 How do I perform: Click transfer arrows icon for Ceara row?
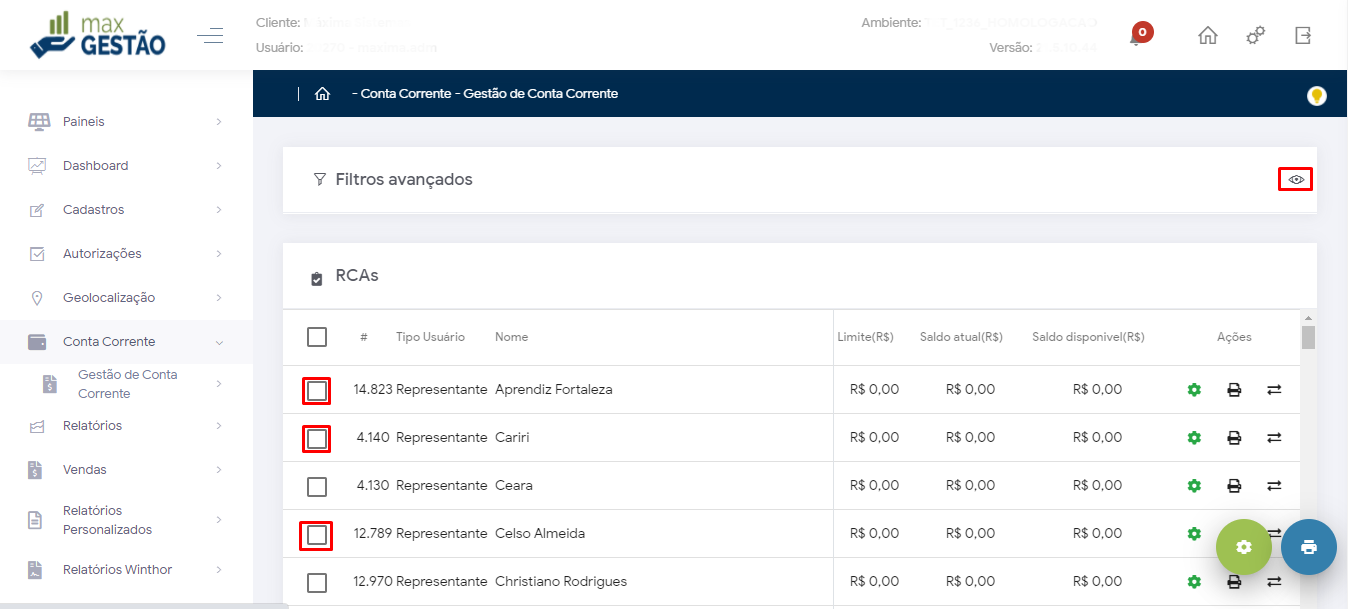(1274, 486)
